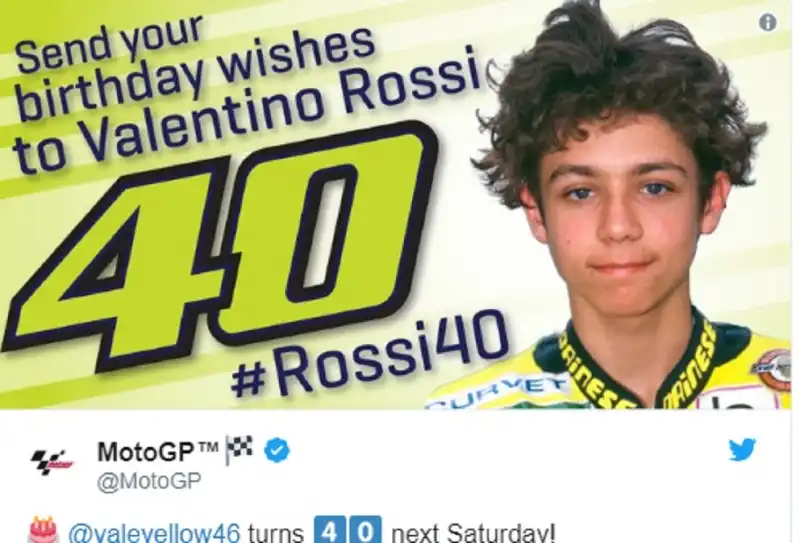Open the @valeyellow46 mention link

coord(154,533)
